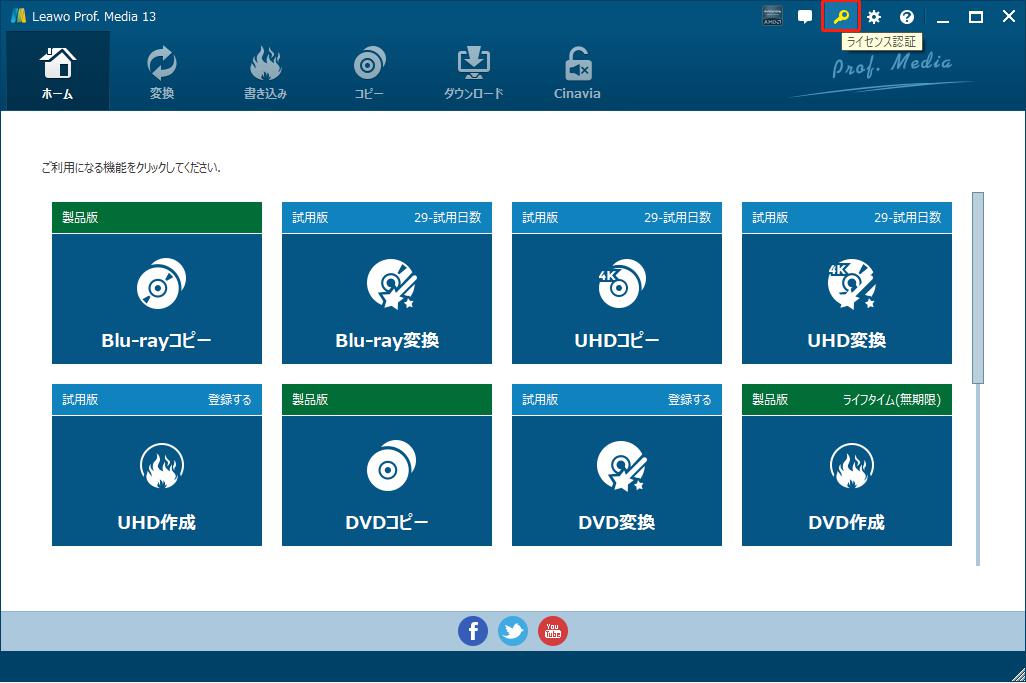The height and width of the screenshot is (683, 1026).
Task: Click 試用版 label on the UHD作成 tile
Action: click(80, 399)
